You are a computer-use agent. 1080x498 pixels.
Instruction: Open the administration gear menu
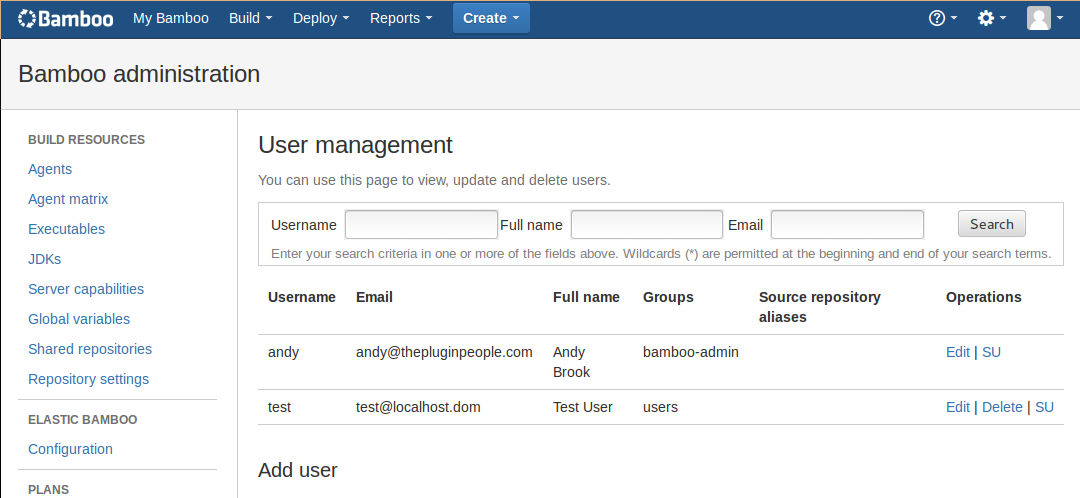click(x=992, y=19)
